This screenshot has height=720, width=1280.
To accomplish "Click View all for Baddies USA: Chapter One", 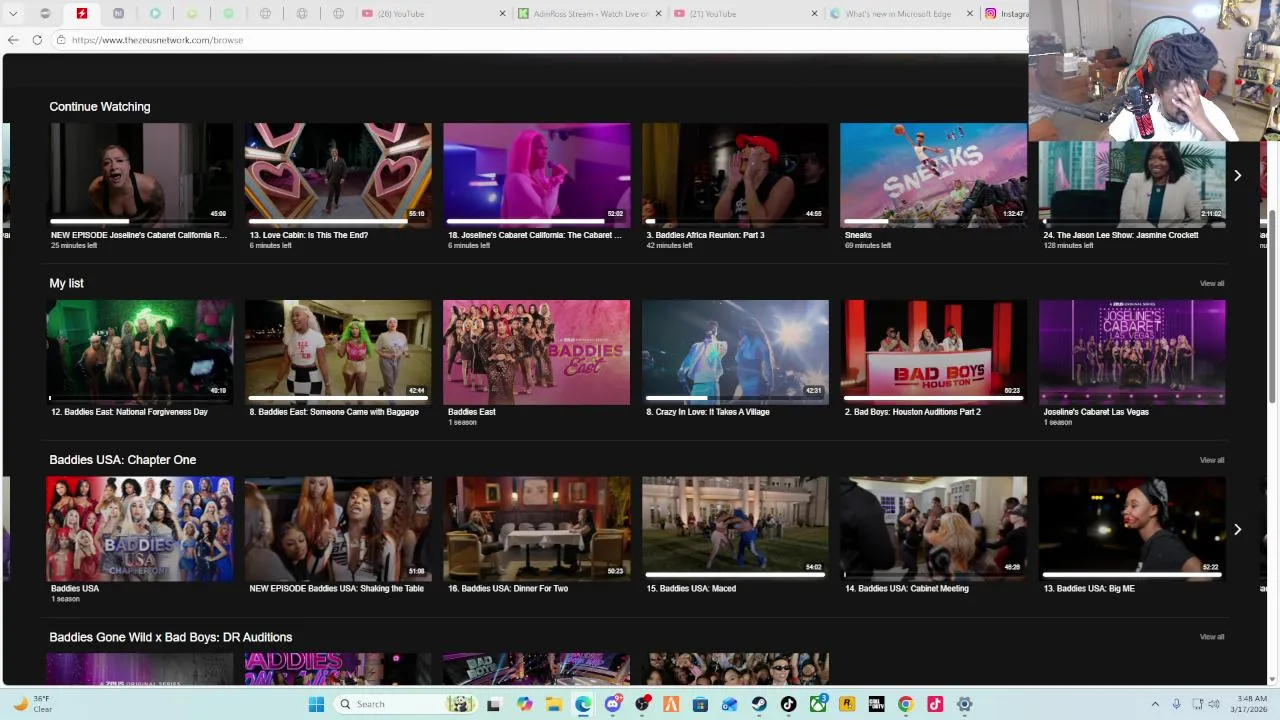I will (1211, 460).
